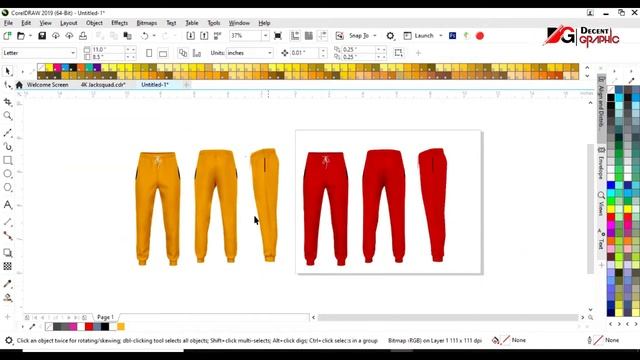
Task: Select the Zoom tool in toolbox
Action: pos(8,116)
